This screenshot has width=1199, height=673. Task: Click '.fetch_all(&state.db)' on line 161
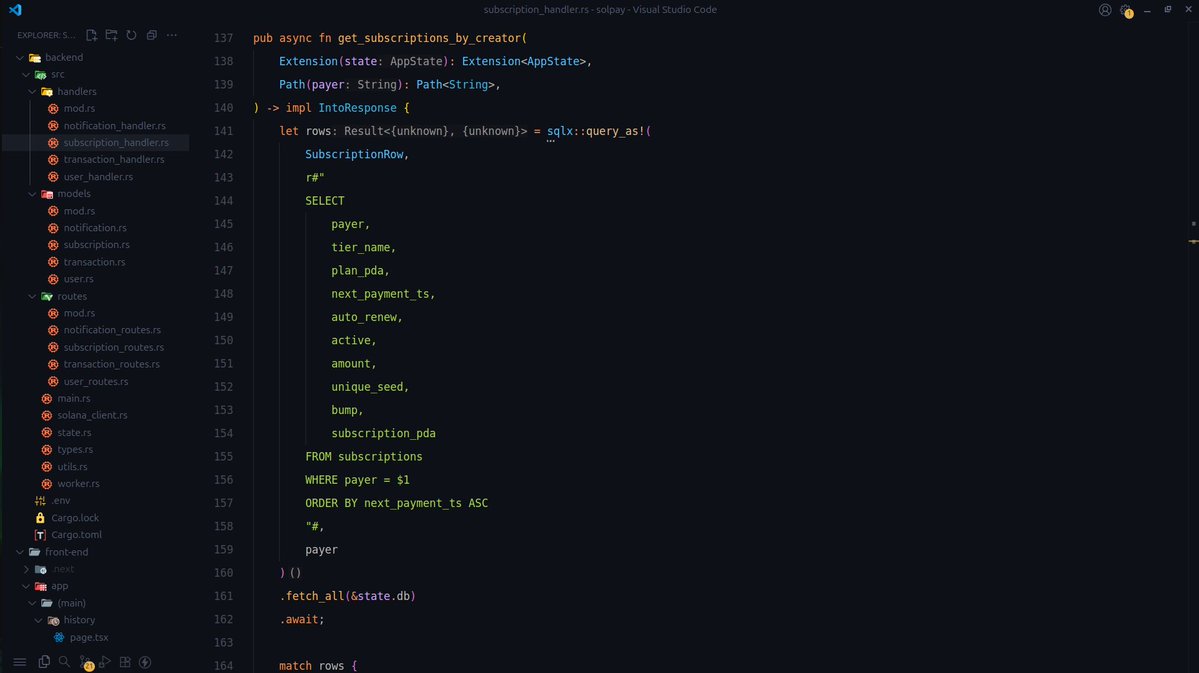347,597
